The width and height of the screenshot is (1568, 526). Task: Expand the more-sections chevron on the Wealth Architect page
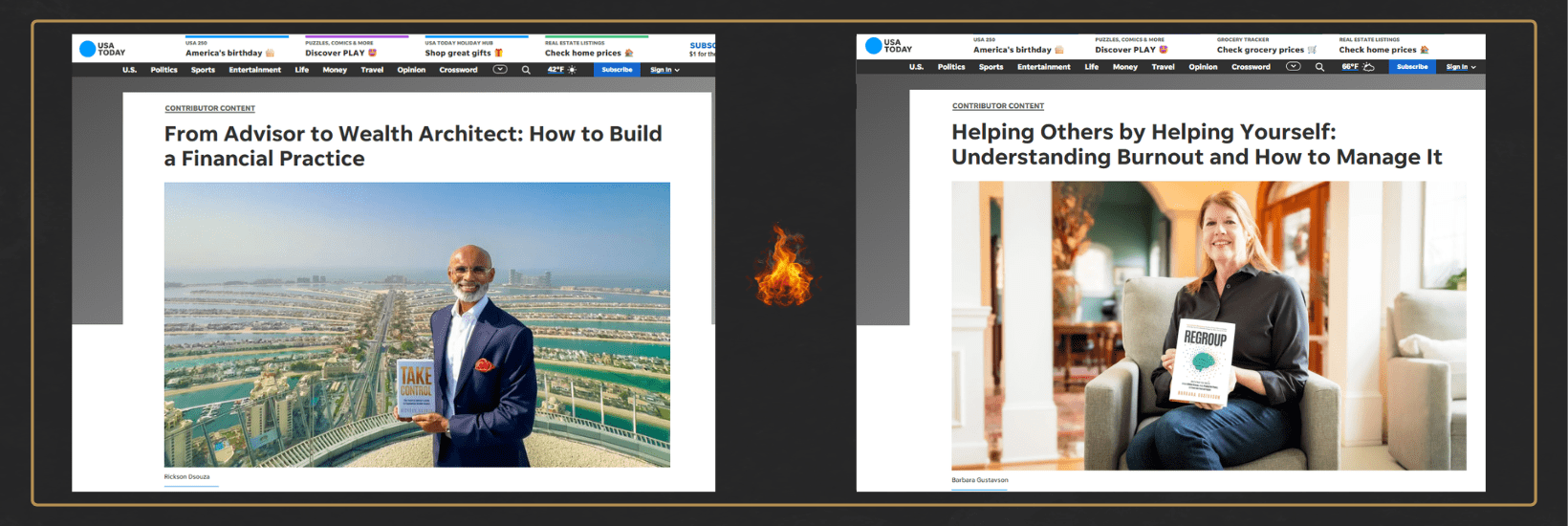coord(499,70)
